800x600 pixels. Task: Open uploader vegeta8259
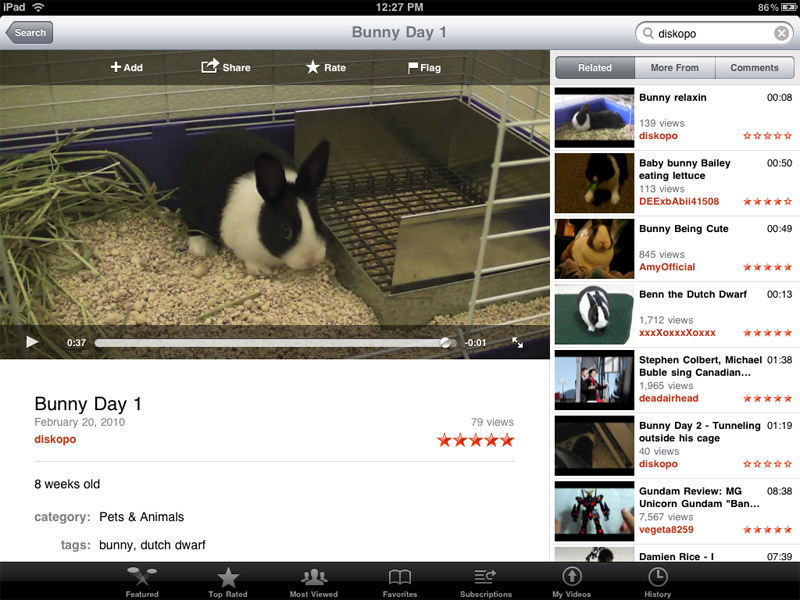pos(666,530)
